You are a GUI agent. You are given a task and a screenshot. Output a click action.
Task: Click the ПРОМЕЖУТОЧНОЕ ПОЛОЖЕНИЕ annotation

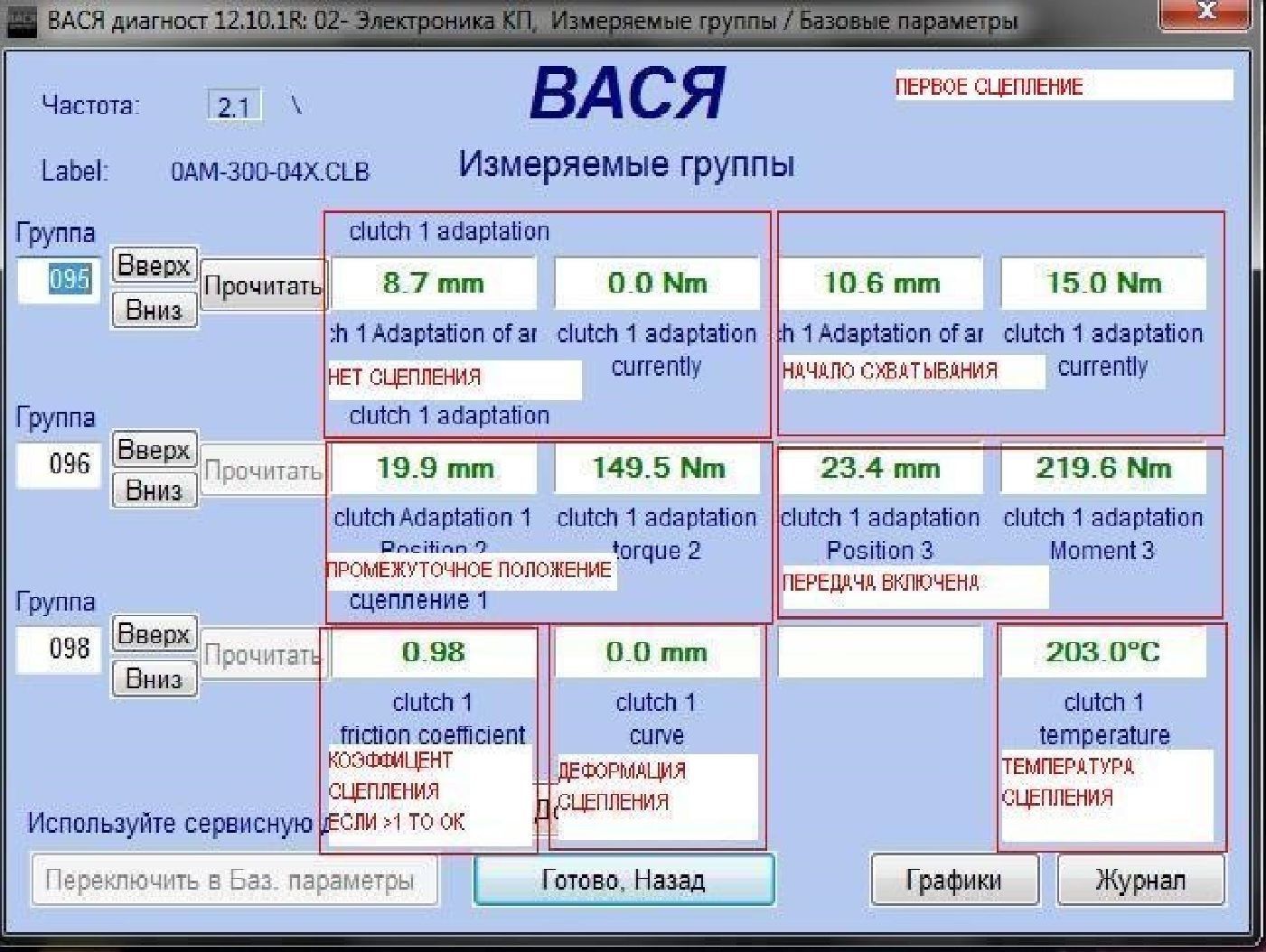pyautogui.click(x=468, y=570)
